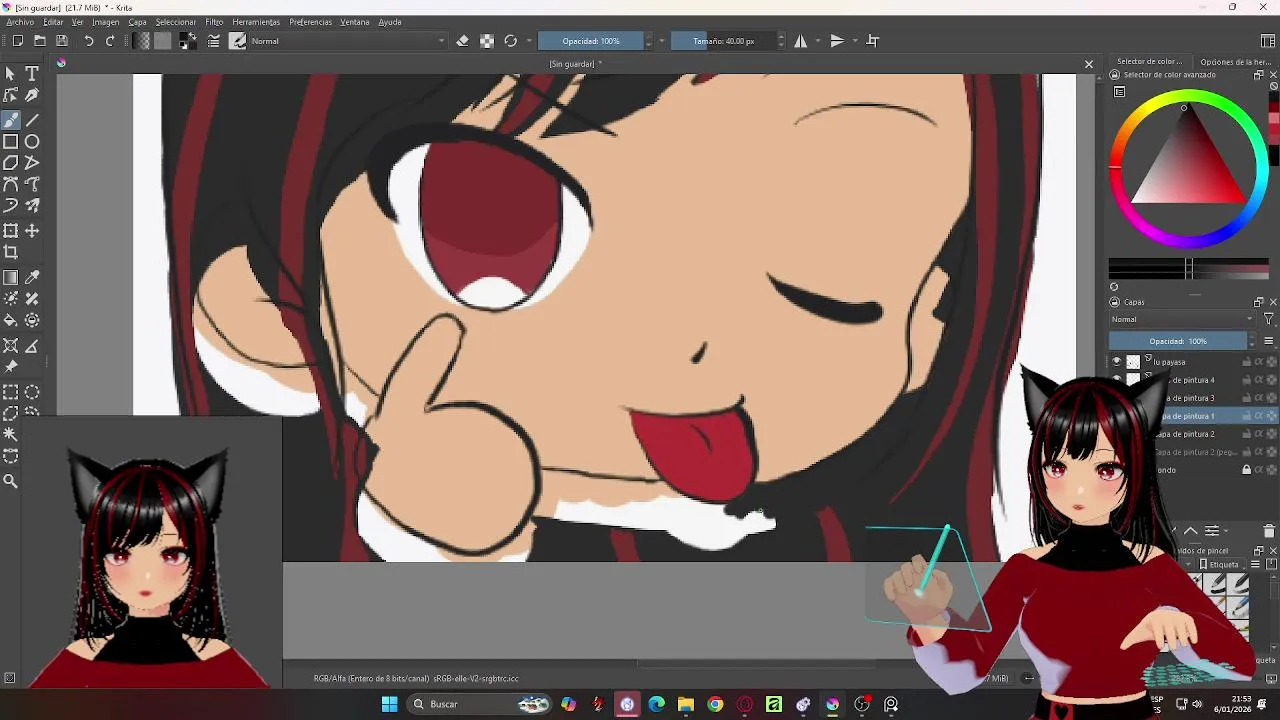The width and height of the screenshot is (1280, 720).
Task: Click the Undo arrow in toolbar
Action: 88,41
